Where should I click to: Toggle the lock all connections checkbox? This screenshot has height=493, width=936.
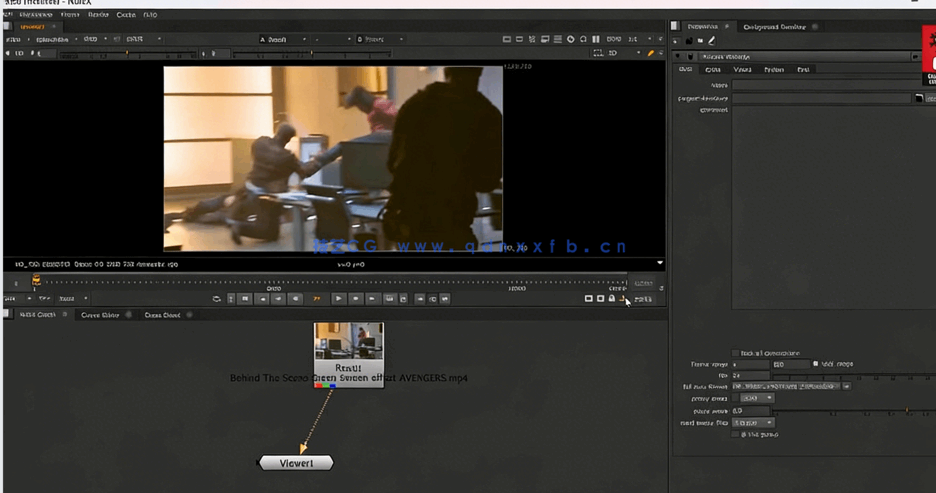click(x=736, y=353)
